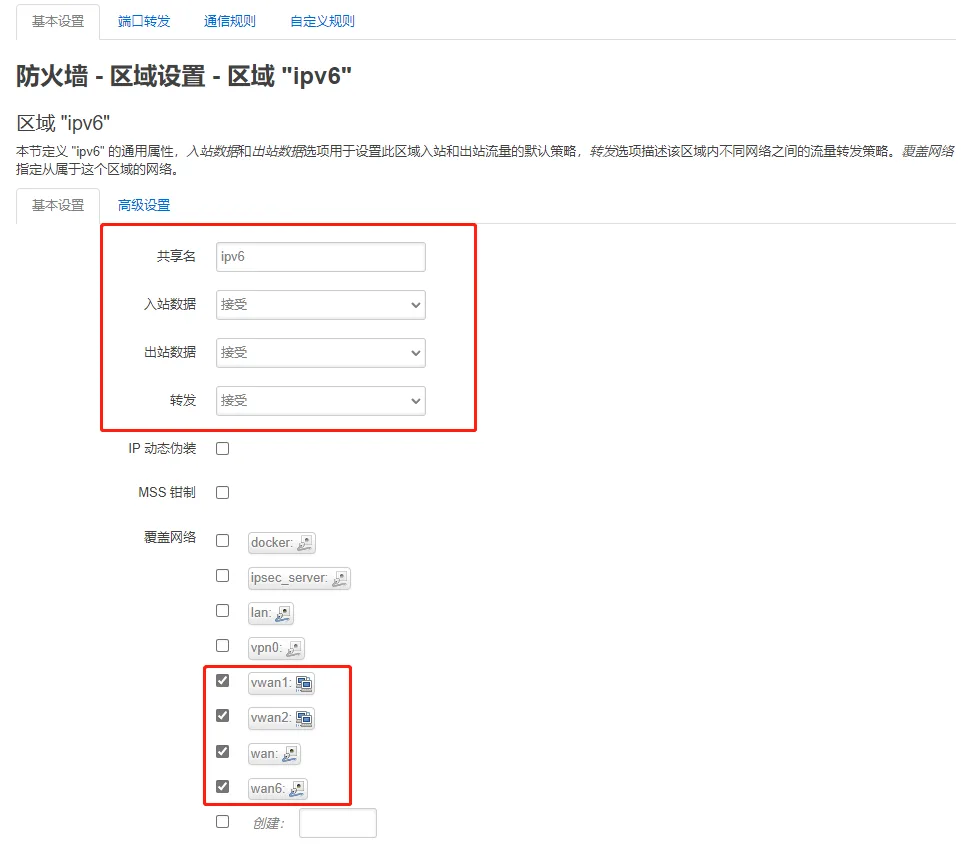Check the 创建 new network checkbox
The height and width of the screenshot is (858, 972).
click(x=223, y=821)
